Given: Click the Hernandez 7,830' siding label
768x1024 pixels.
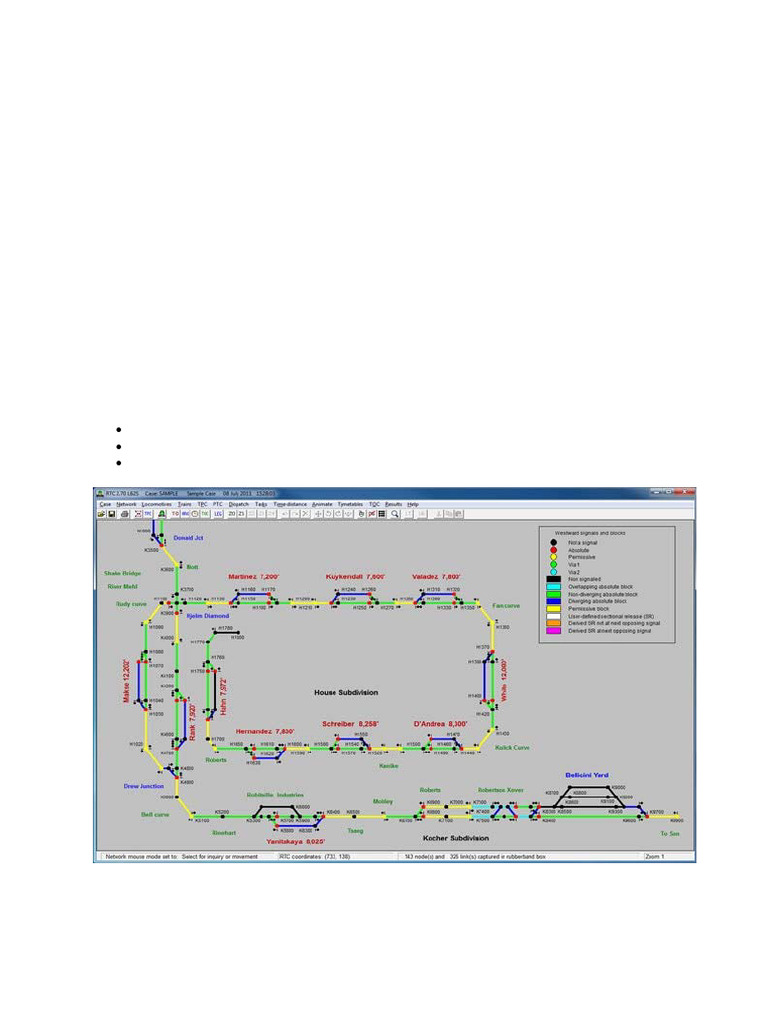Looking at the screenshot, I should click(265, 731).
